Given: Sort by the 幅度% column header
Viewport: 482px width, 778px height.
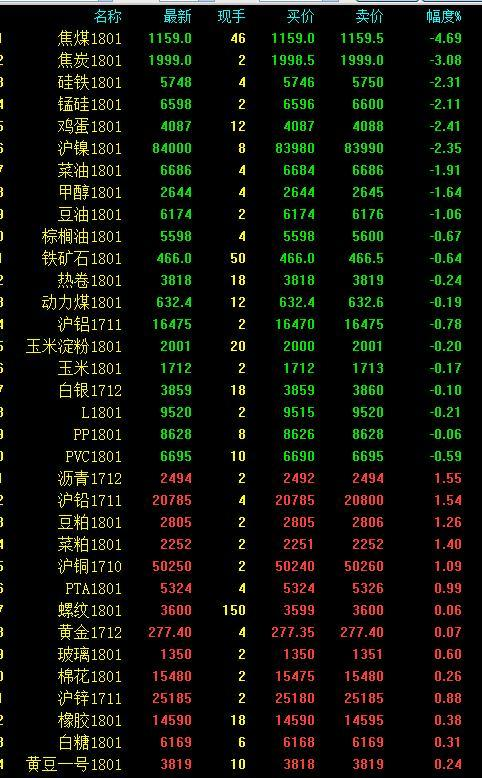Looking at the screenshot, I should tap(444, 16).
